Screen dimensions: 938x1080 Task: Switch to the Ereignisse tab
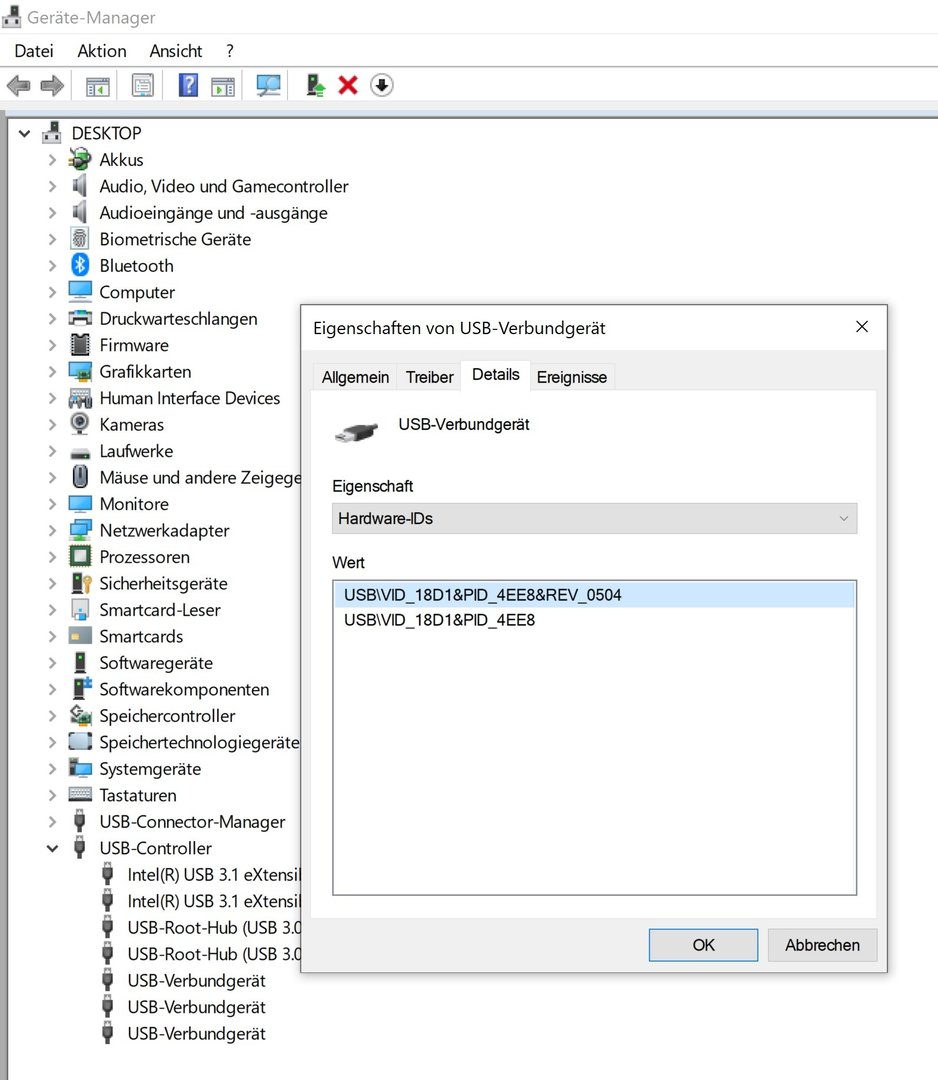click(571, 377)
